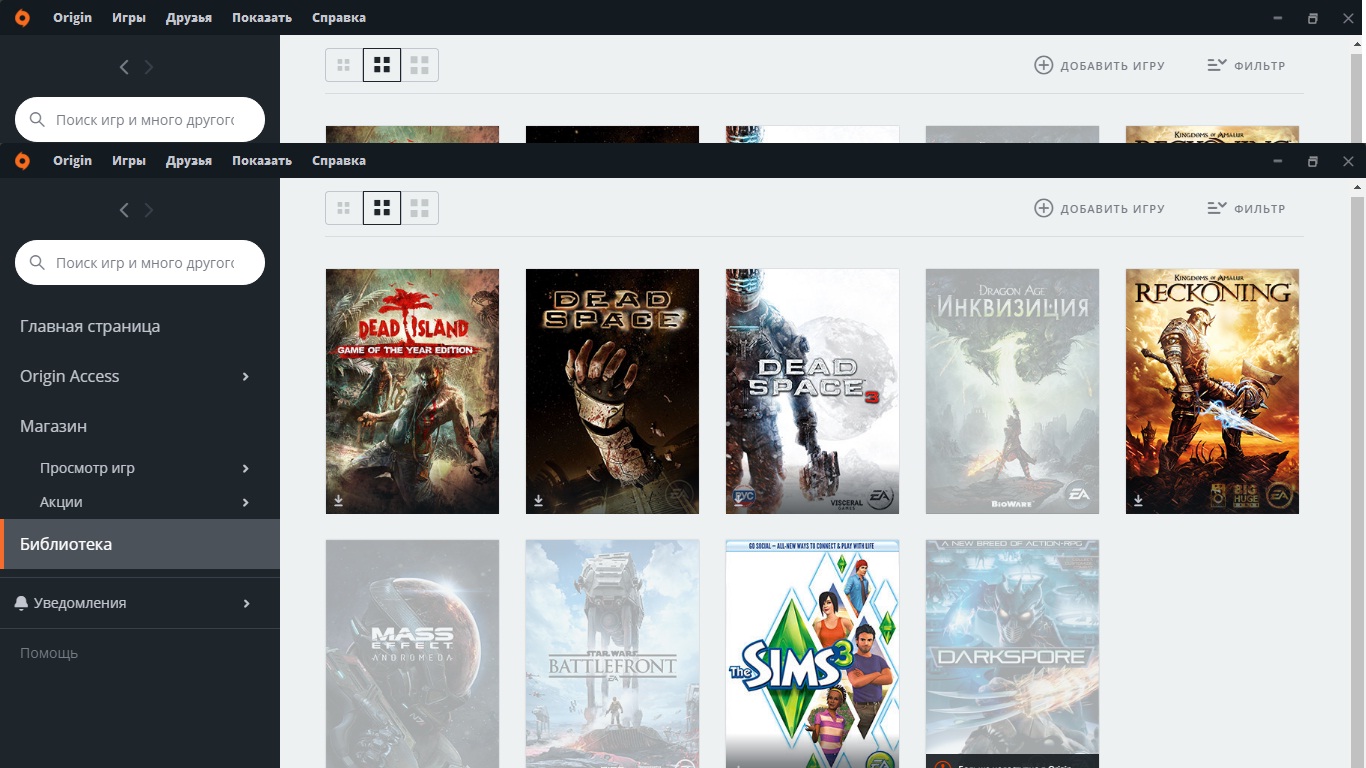Open the Показать menu in the background window
Viewport: 1366px width, 768px height.
[x=262, y=18]
